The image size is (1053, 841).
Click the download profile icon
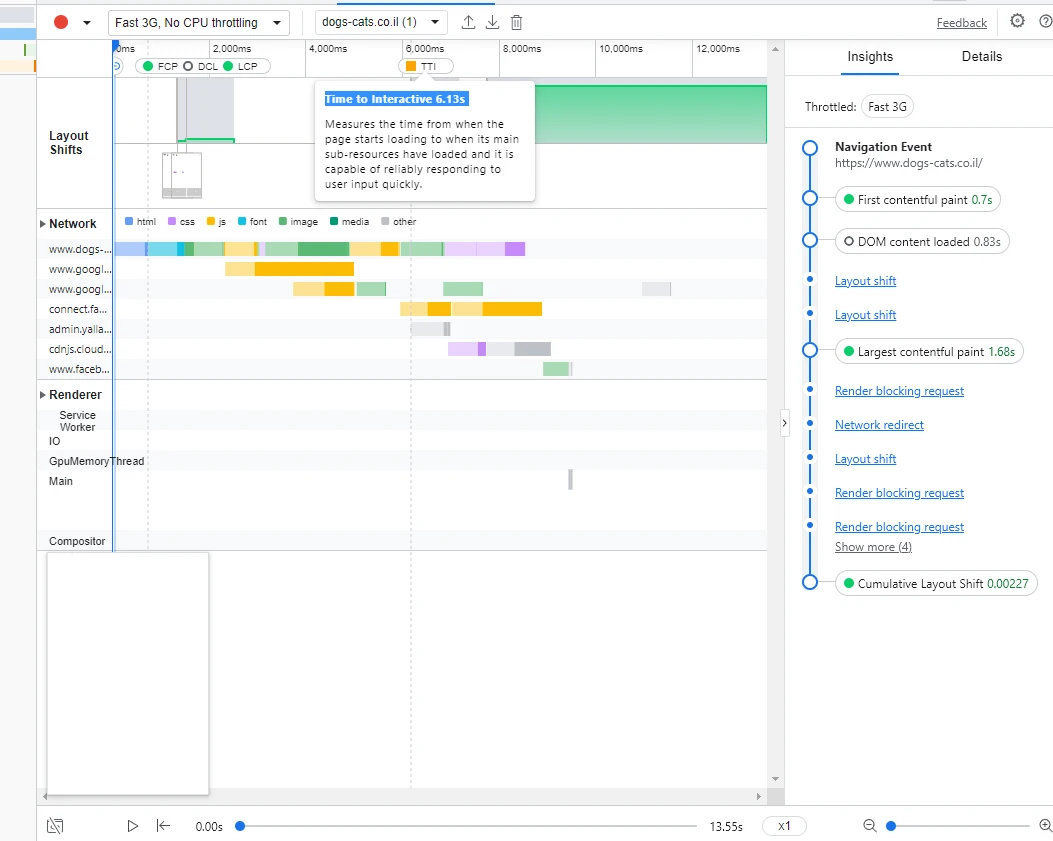point(492,22)
